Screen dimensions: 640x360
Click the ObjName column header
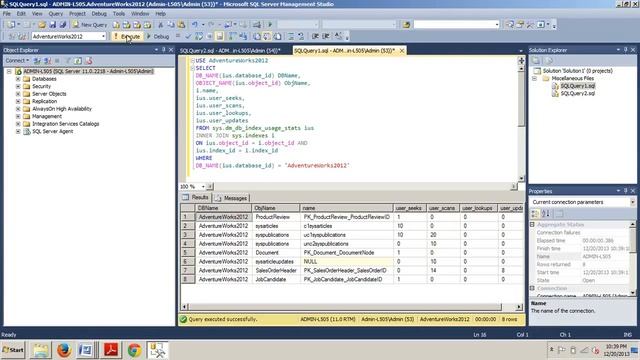tap(276, 208)
